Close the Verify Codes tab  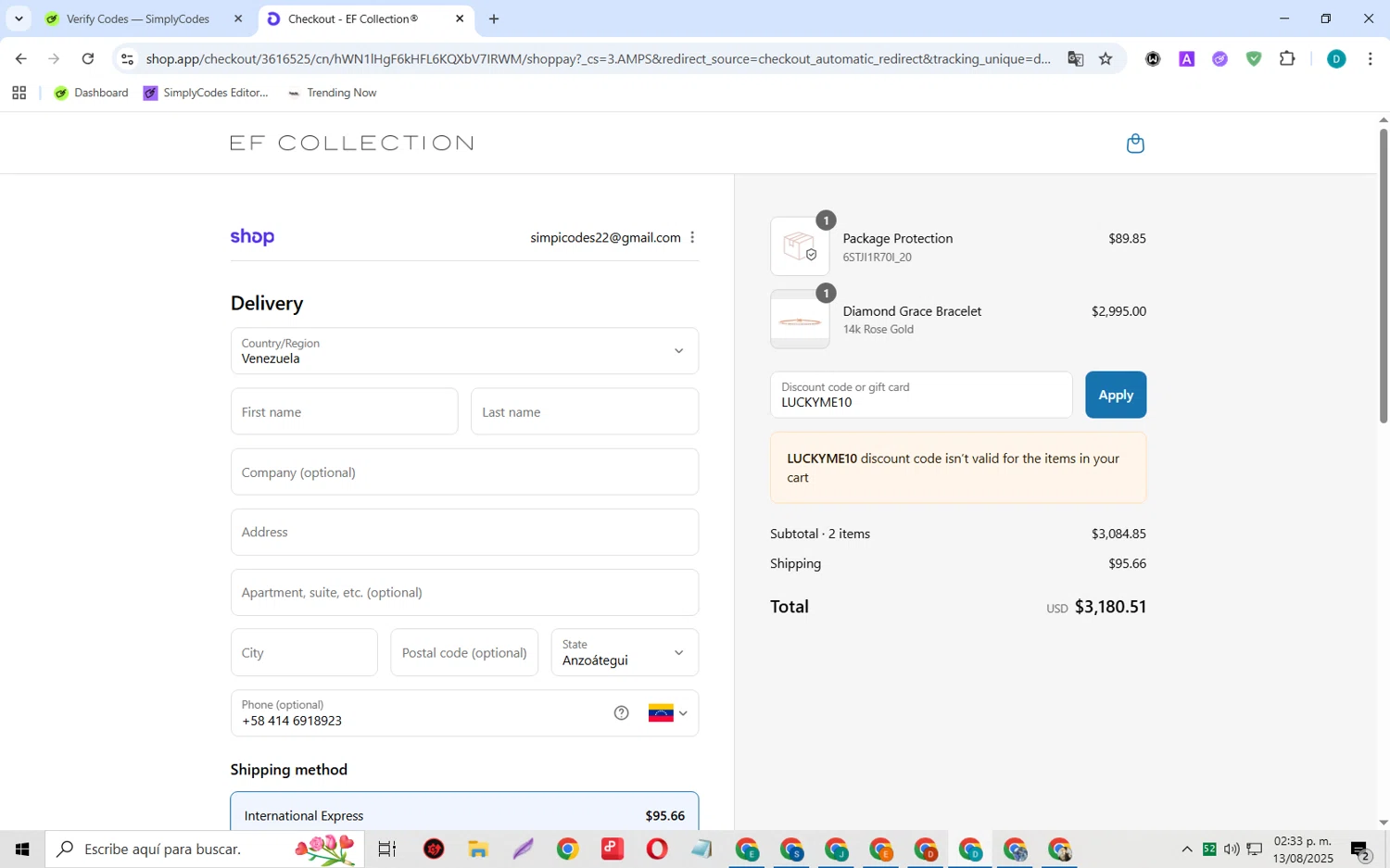click(238, 19)
